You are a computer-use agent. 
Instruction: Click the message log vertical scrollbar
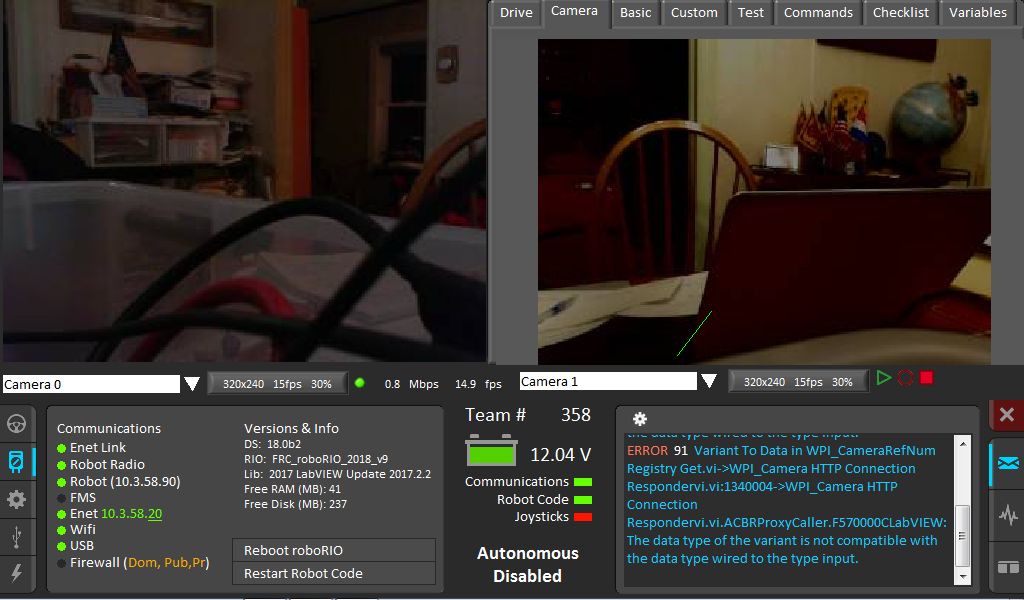(962, 520)
